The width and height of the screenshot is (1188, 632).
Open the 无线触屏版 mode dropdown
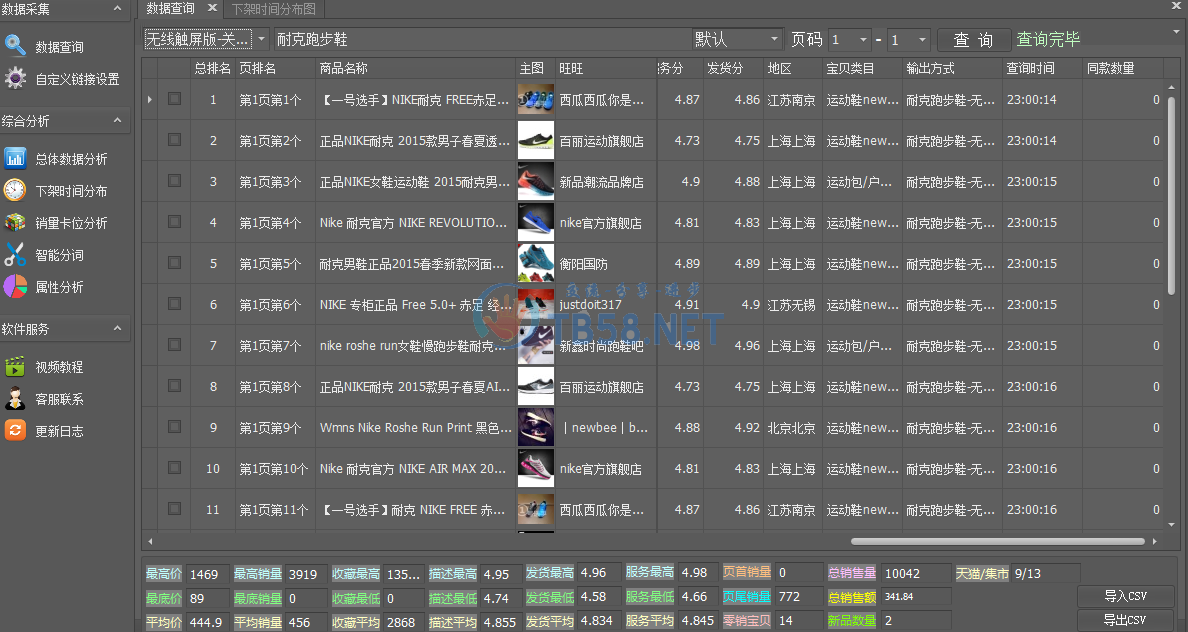tap(261, 39)
